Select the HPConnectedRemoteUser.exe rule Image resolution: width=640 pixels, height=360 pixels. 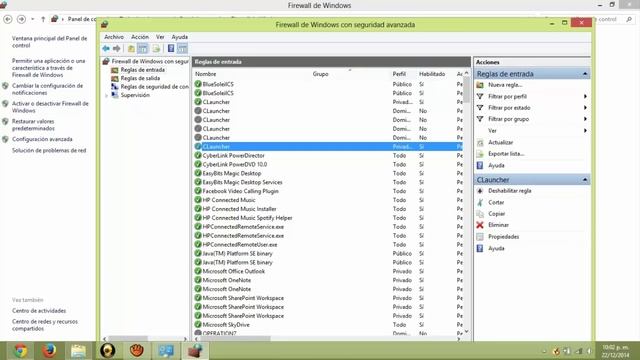(x=240, y=244)
